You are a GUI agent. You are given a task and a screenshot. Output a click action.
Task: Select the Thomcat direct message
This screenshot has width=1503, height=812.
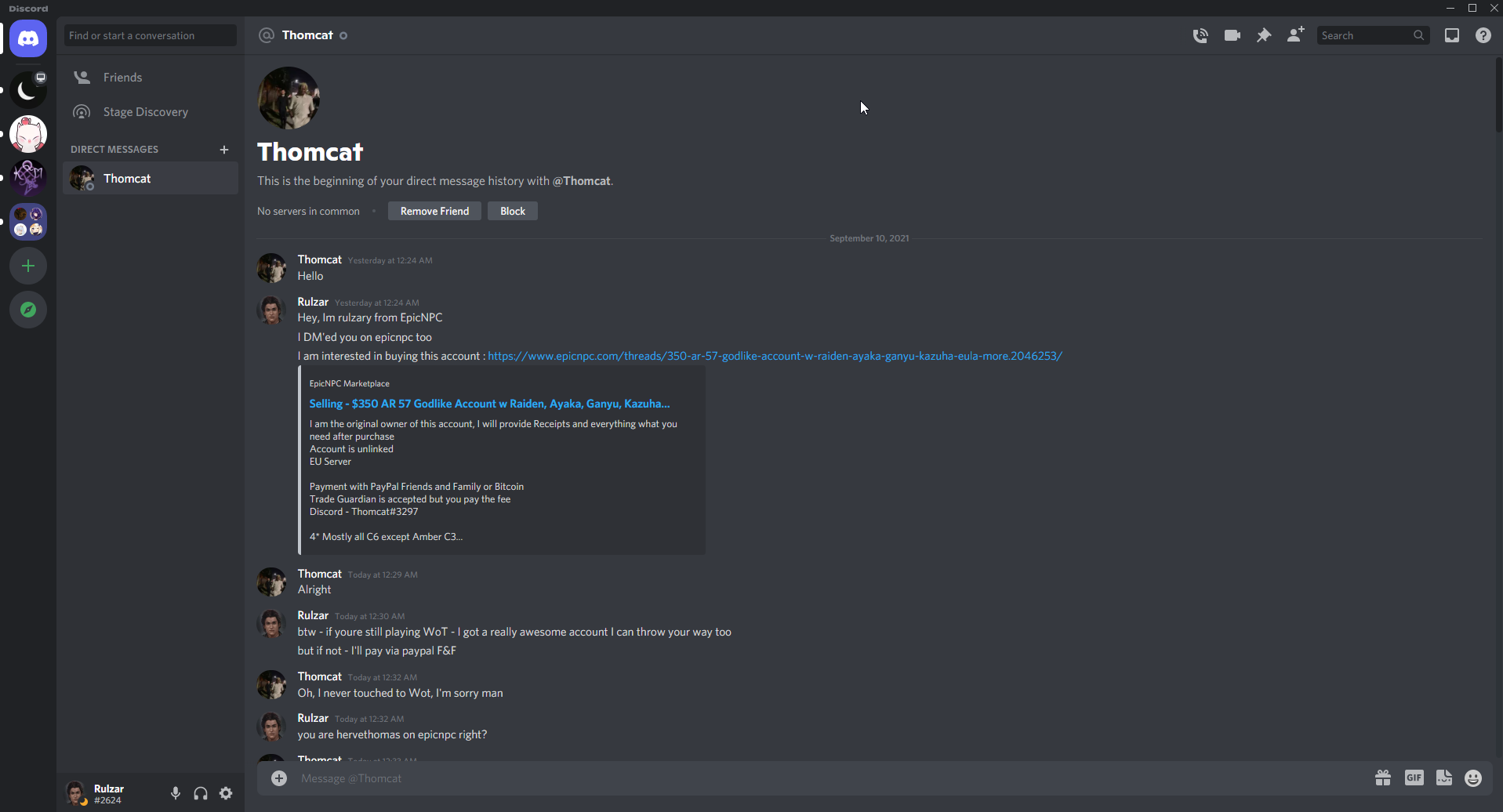[151, 179]
